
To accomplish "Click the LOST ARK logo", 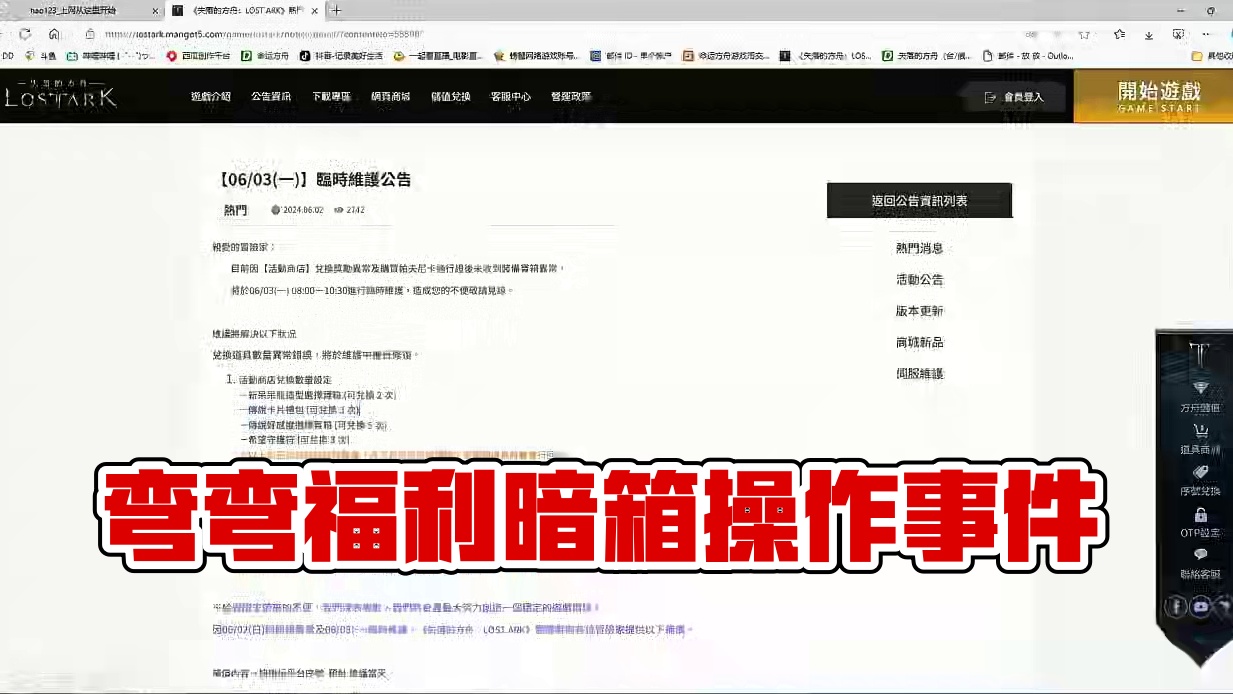I will pyautogui.click(x=62, y=97).
